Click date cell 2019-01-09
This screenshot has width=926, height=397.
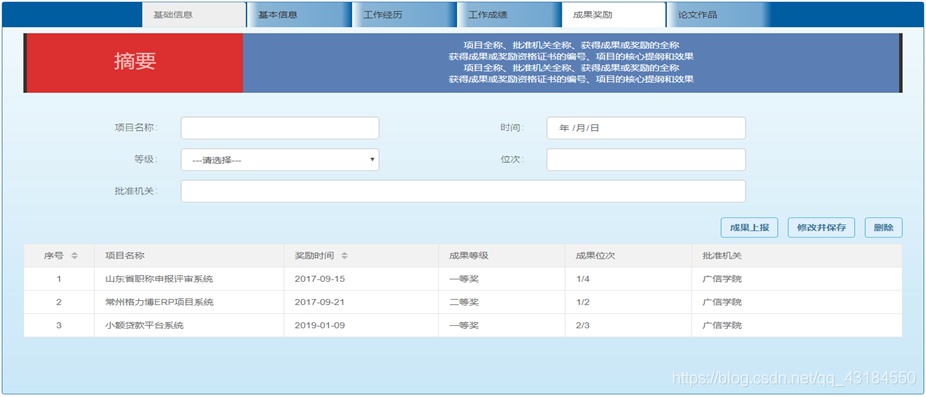click(361, 326)
